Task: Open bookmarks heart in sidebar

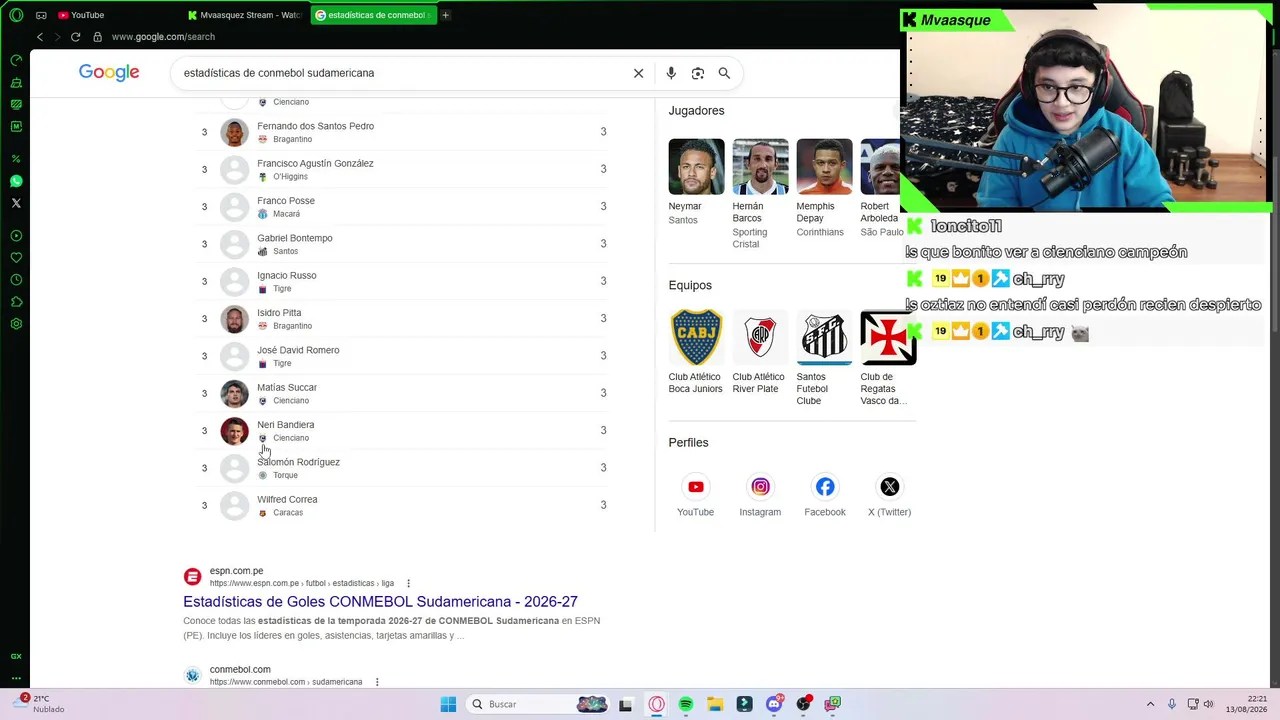Action: [x=16, y=258]
